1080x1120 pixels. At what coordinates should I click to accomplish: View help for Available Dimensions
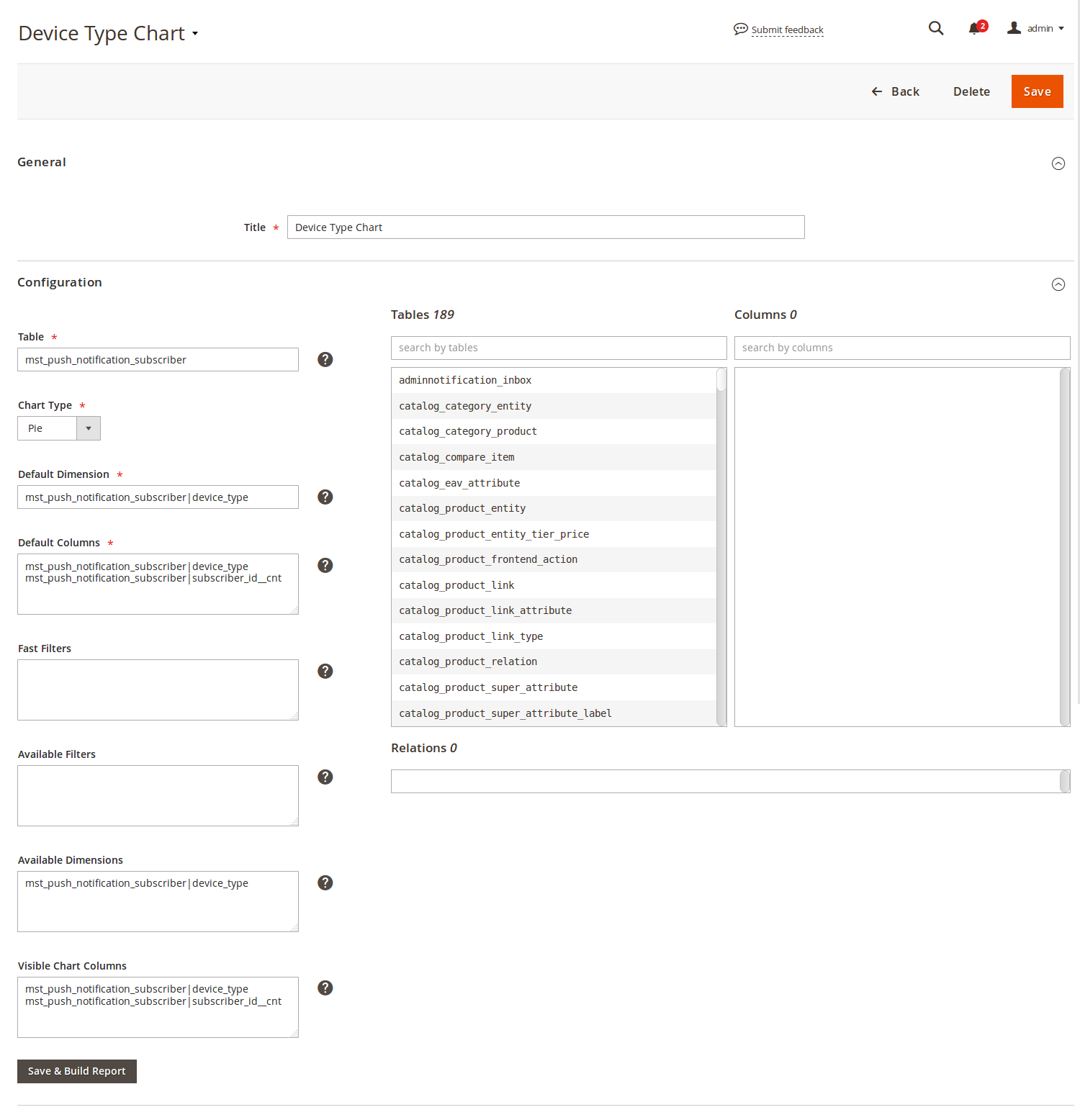point(325,882)
